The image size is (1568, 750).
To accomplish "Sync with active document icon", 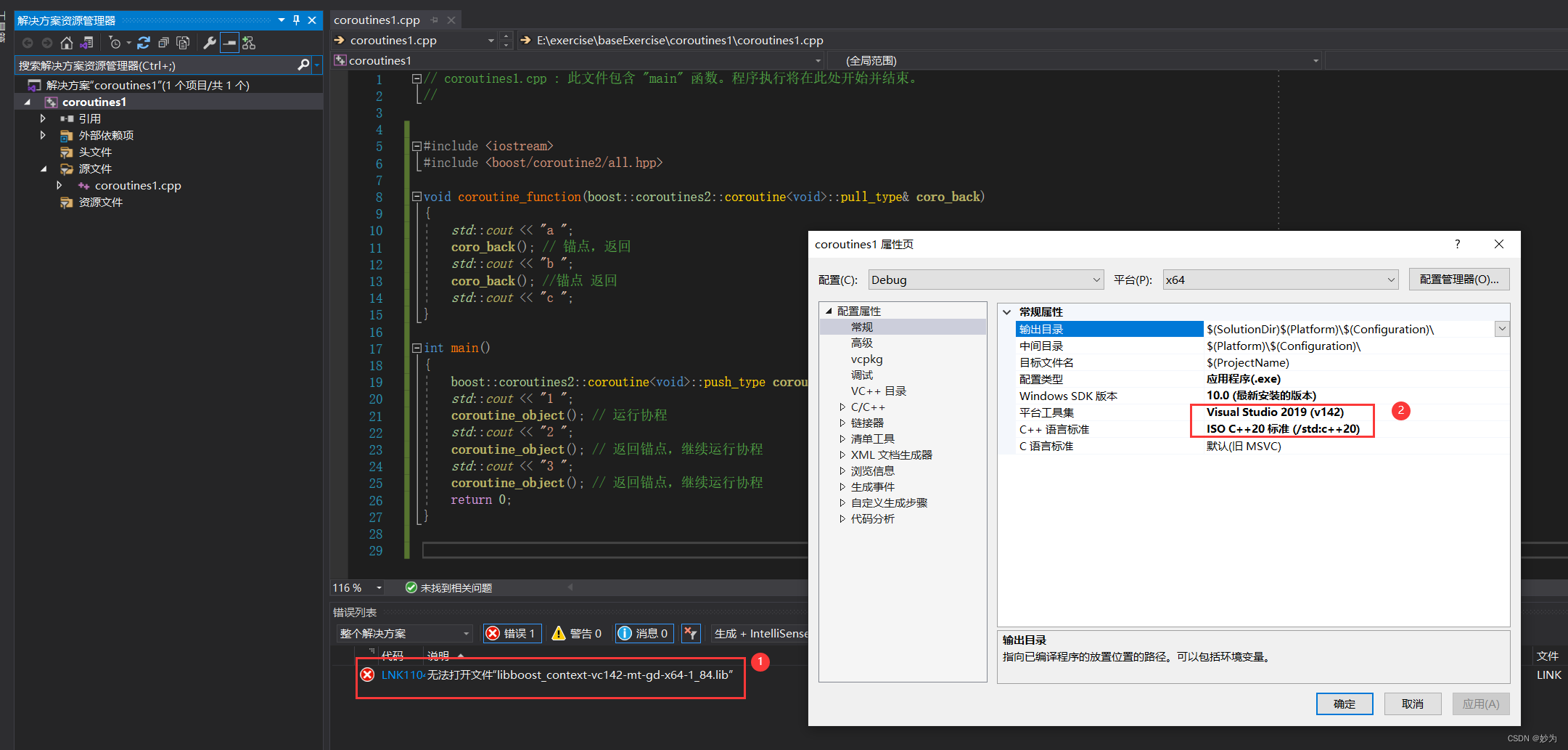I will 144,43.
